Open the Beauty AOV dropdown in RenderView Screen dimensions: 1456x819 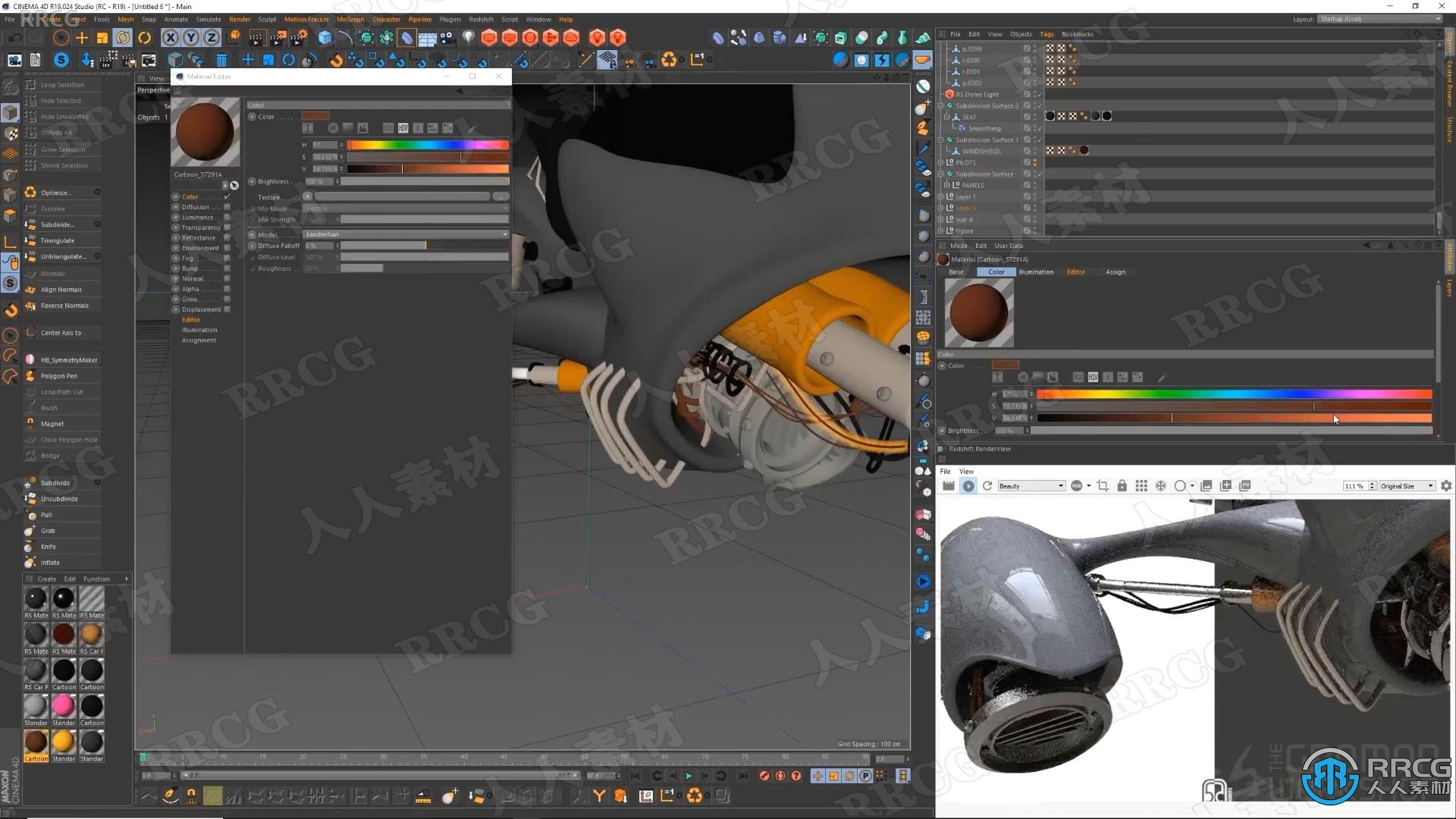pyautogui.click(x=1031, y=486)
